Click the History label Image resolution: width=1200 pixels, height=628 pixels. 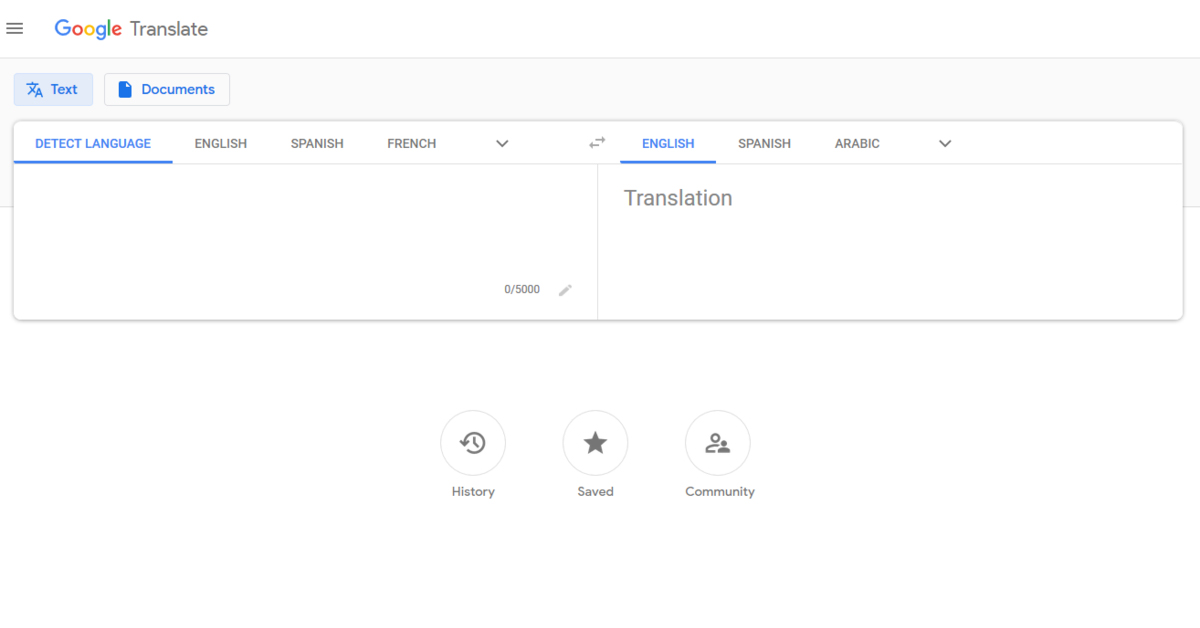click(473, 492)
